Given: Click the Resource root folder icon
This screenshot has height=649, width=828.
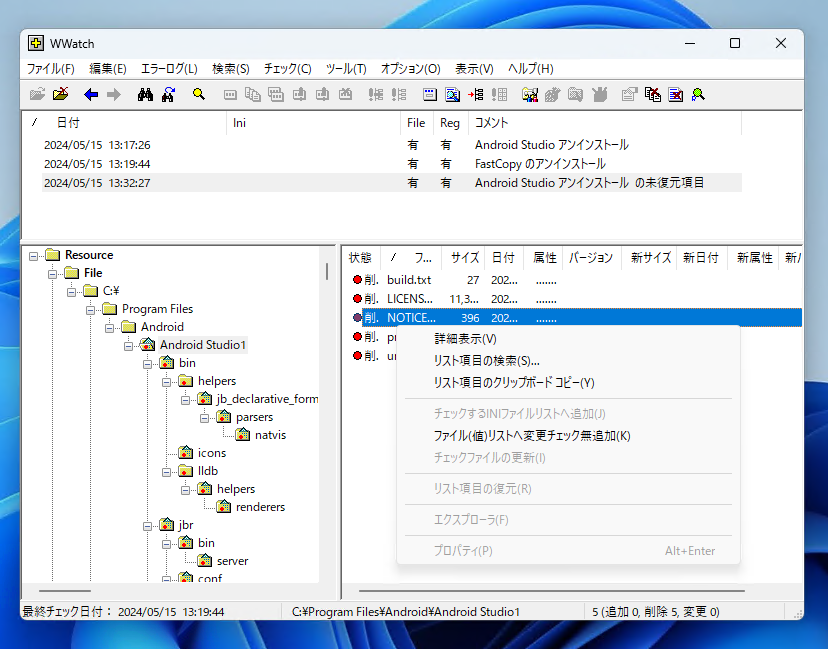Looking at the screenshot, I should click(x=52, y=255).
